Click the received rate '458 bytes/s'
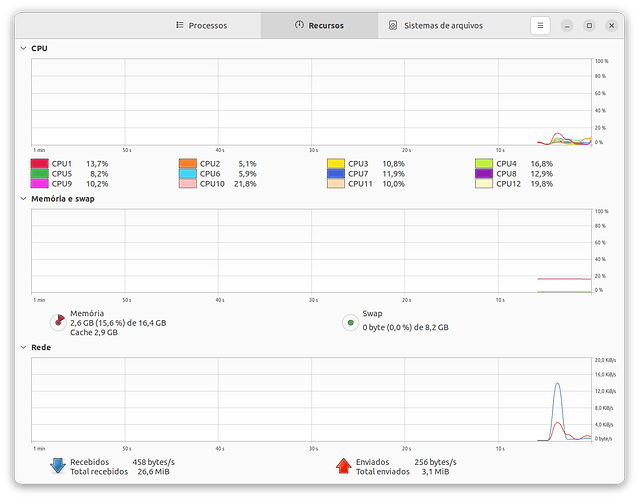The image size is (638, 500). [x=153, y=462]
